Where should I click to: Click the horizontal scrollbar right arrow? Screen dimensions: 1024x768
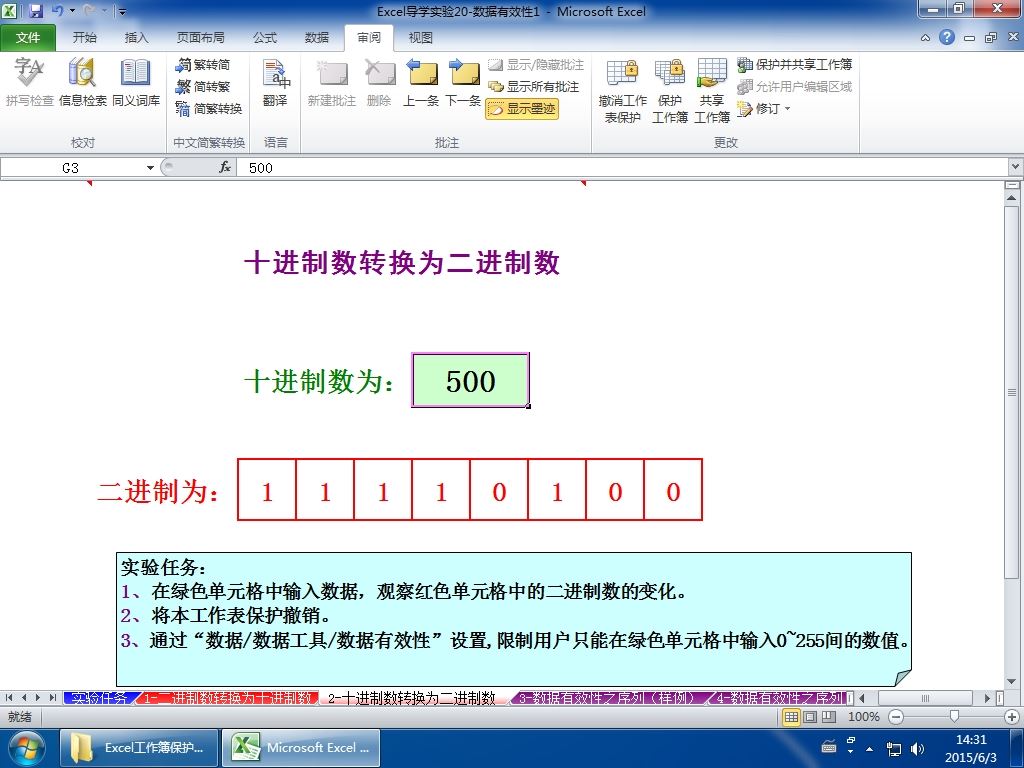[x=987, y=698]
